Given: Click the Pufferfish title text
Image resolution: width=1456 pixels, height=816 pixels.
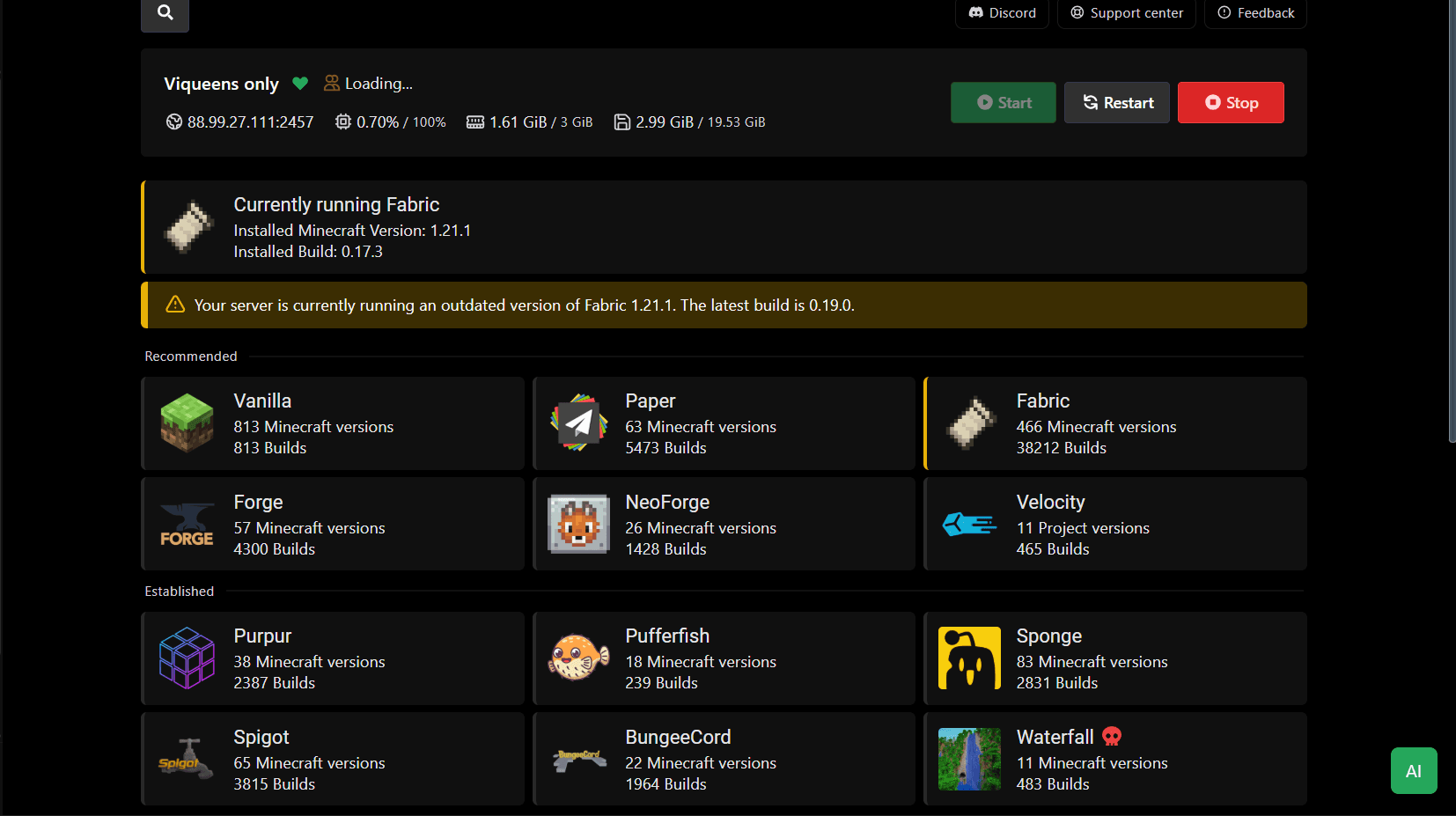Looking at the screenshot, I should [667, 636].
